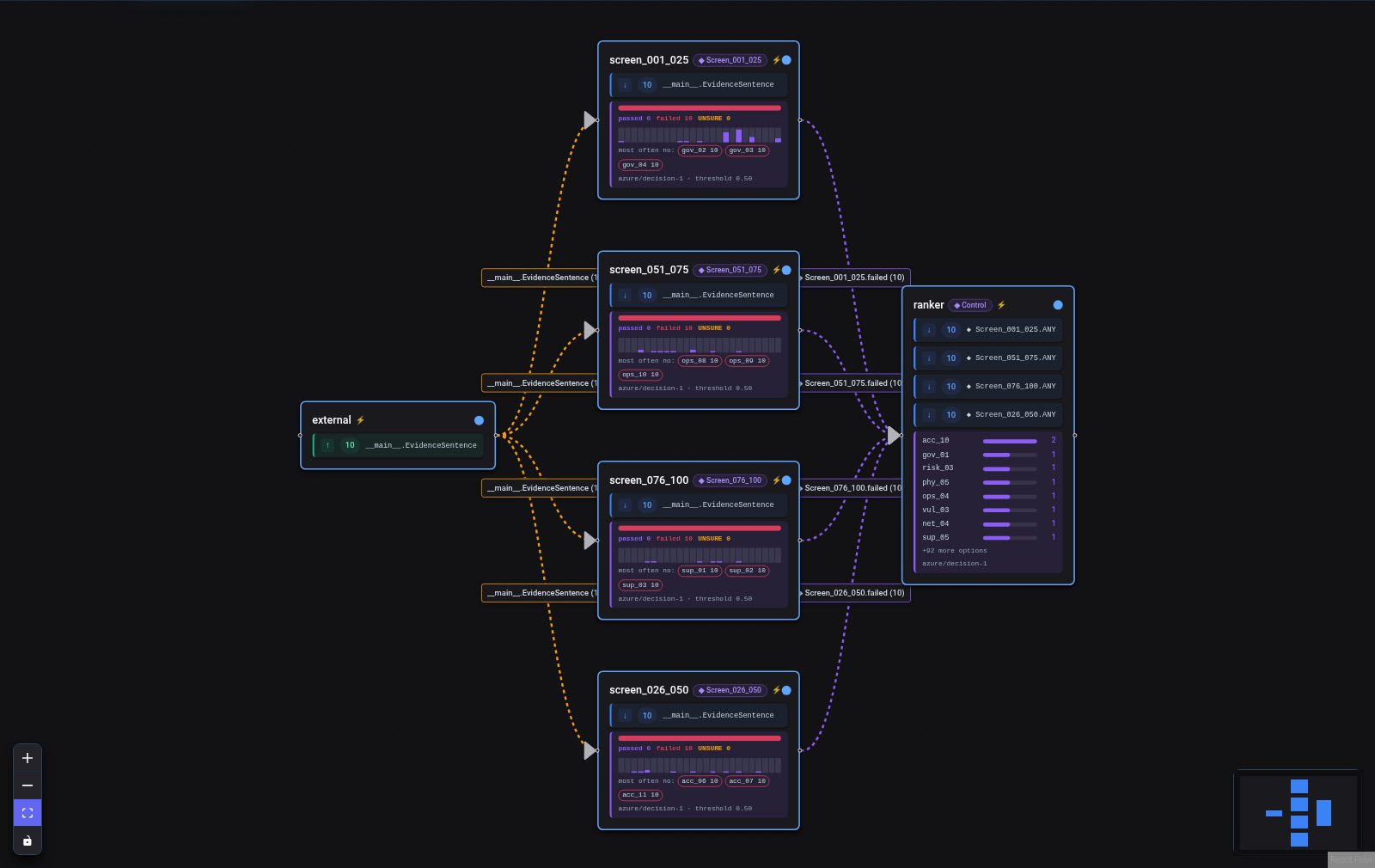Click the Screen_001_025.failed (10) edge label
This screenshot has width=1375, height=868.
(x=854, y=278)
